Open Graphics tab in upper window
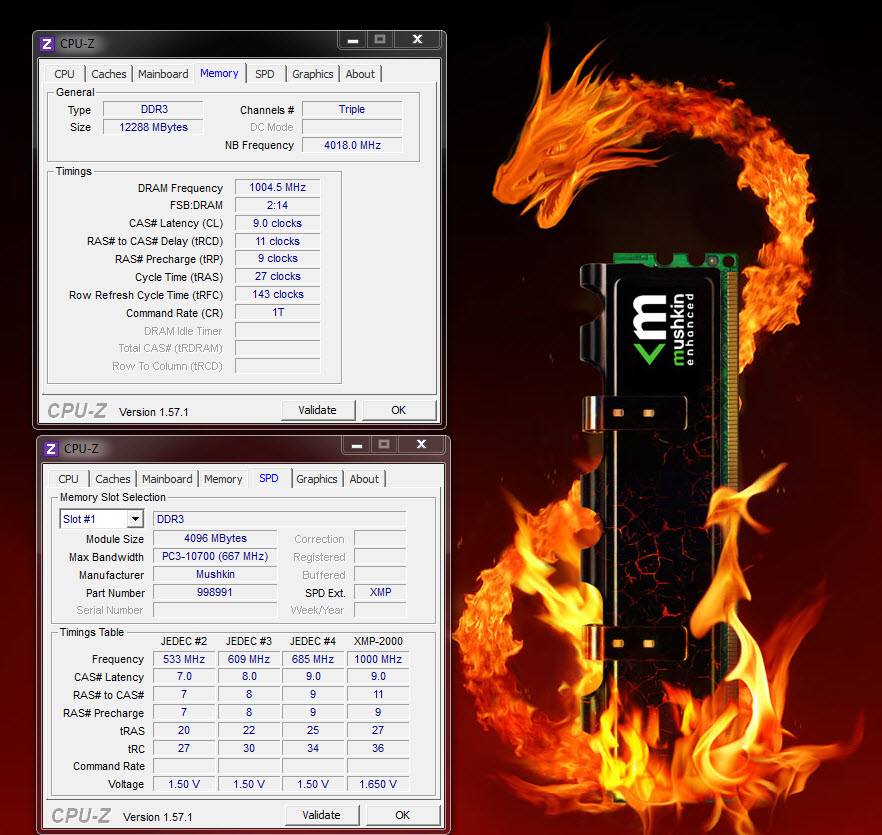This screenshot has height=835, width=882. pos(313,74)
